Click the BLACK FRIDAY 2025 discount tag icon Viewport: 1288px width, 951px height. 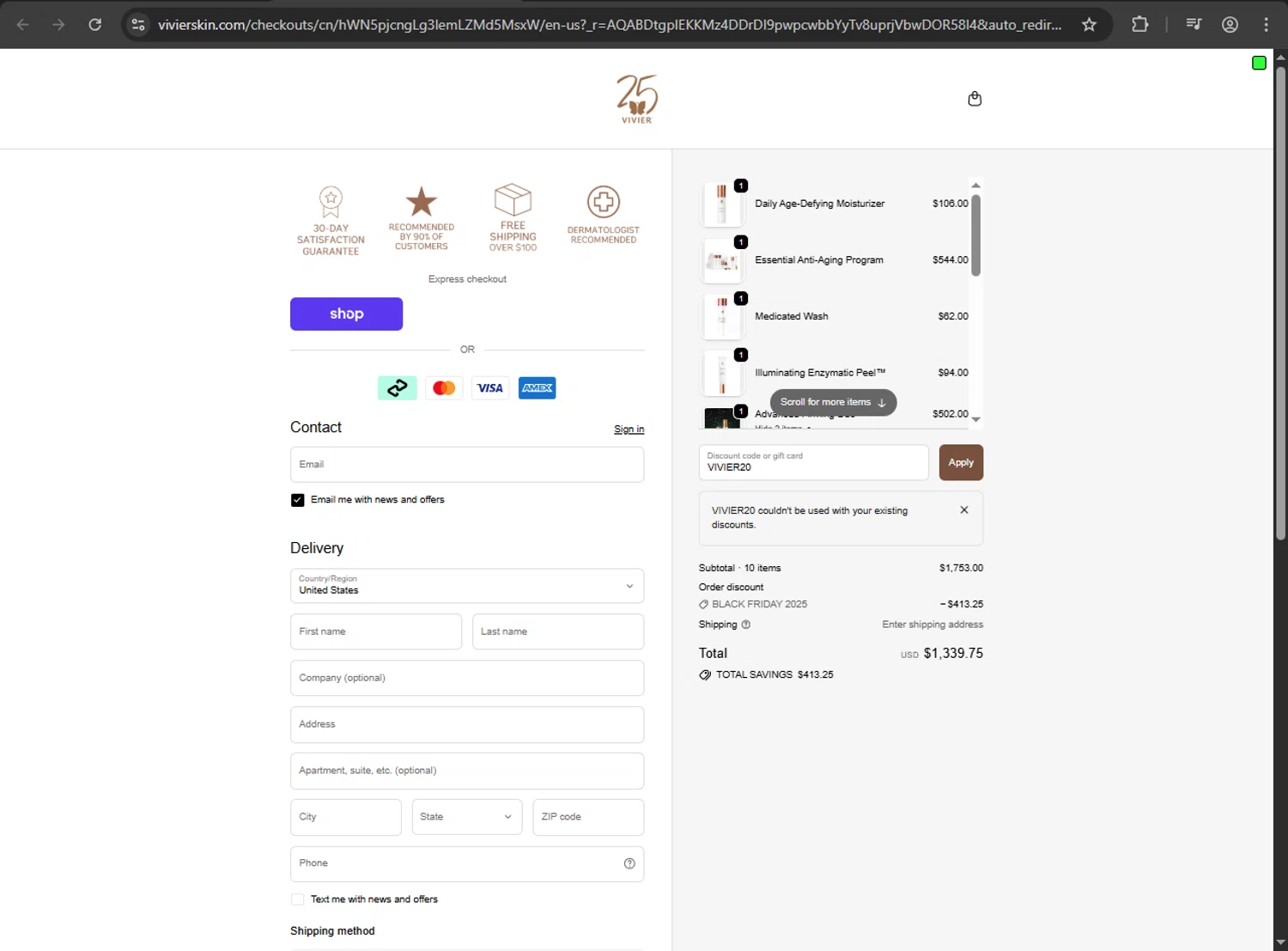[704, 605]
